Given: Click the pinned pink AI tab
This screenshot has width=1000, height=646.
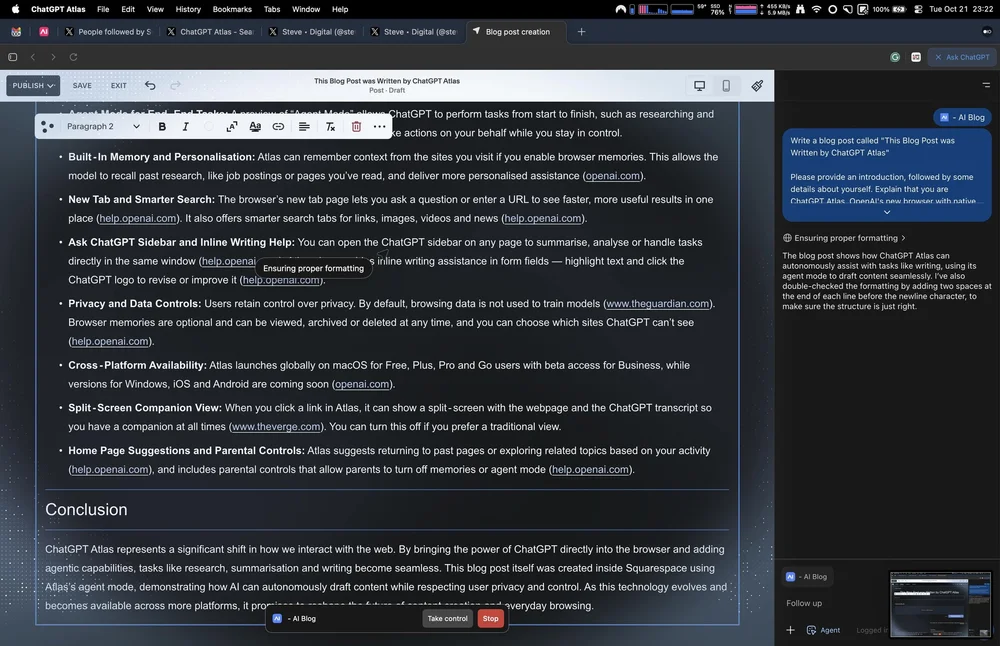Looking at the screenshot, I should tap(43, 31).
